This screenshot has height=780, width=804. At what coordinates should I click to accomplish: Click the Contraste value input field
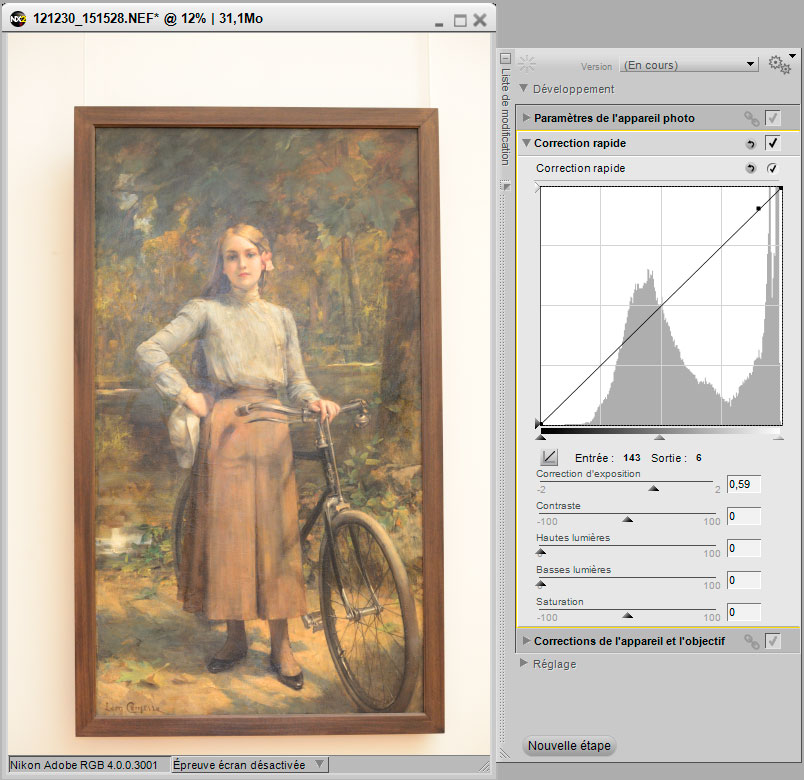point(743,516)
